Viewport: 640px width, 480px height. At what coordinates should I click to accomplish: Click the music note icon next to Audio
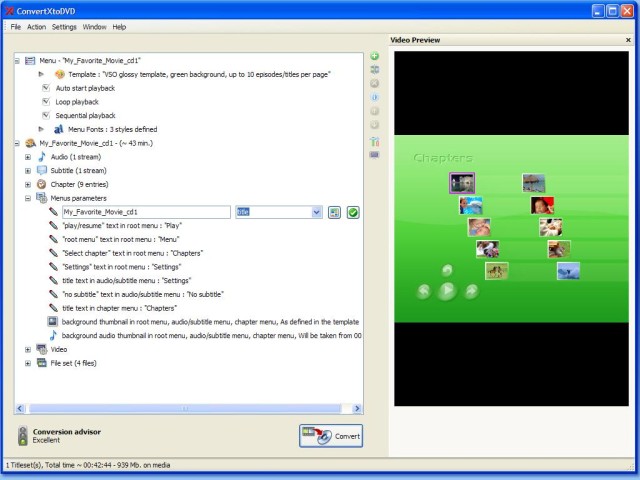(42, 157)
